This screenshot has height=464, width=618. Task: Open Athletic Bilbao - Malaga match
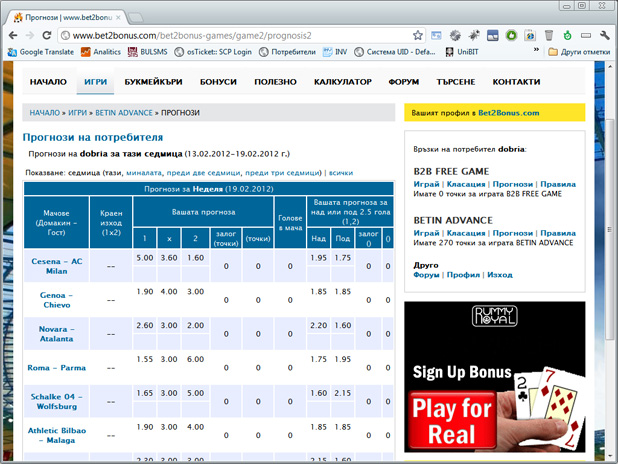coord(56,435)
